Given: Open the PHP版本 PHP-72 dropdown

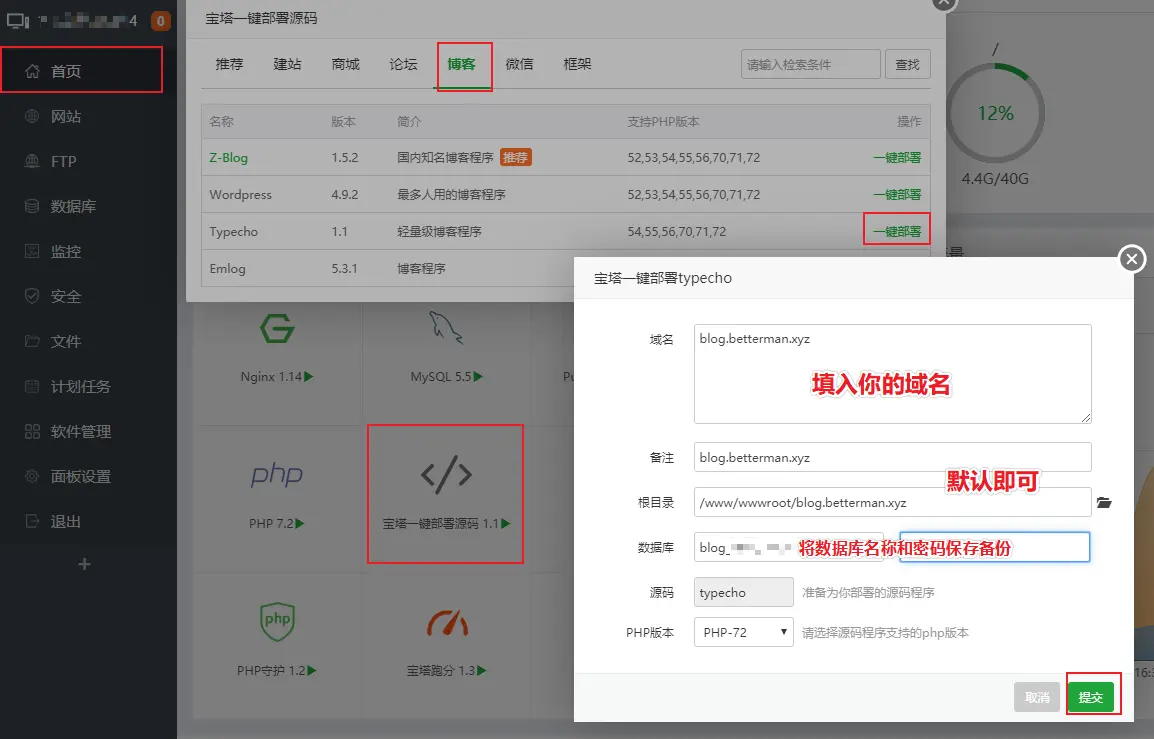Looking at the screenshot, I should [743, 632].
